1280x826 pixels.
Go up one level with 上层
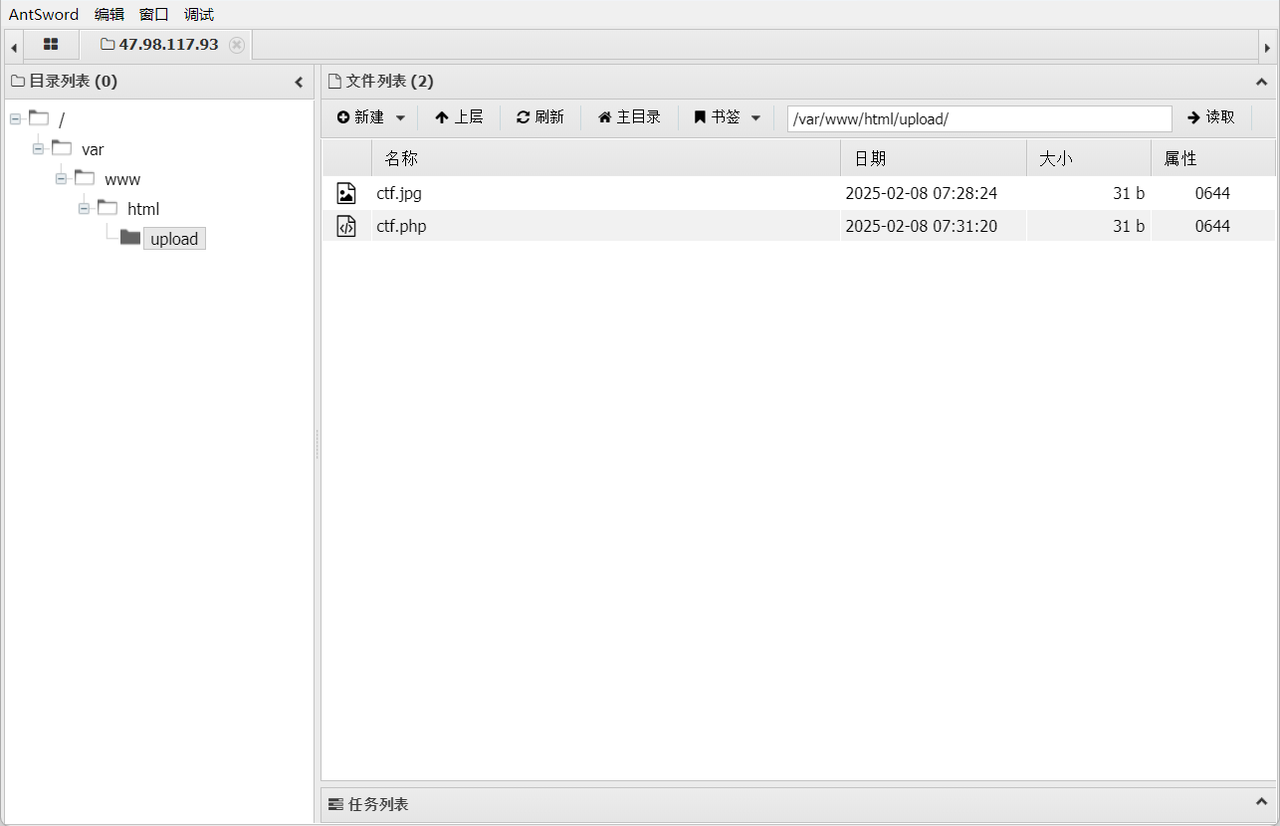coord(459,118)
